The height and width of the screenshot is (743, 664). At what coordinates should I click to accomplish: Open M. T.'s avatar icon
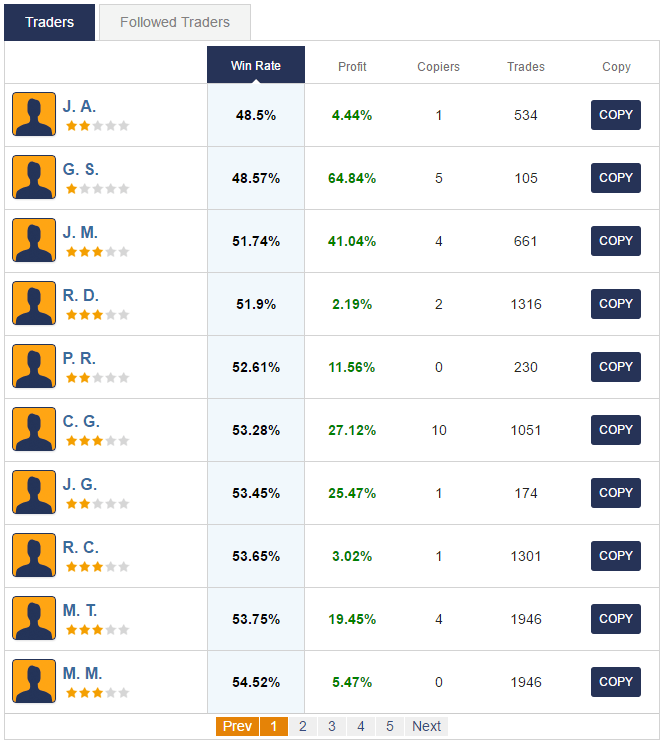[34, 618]
